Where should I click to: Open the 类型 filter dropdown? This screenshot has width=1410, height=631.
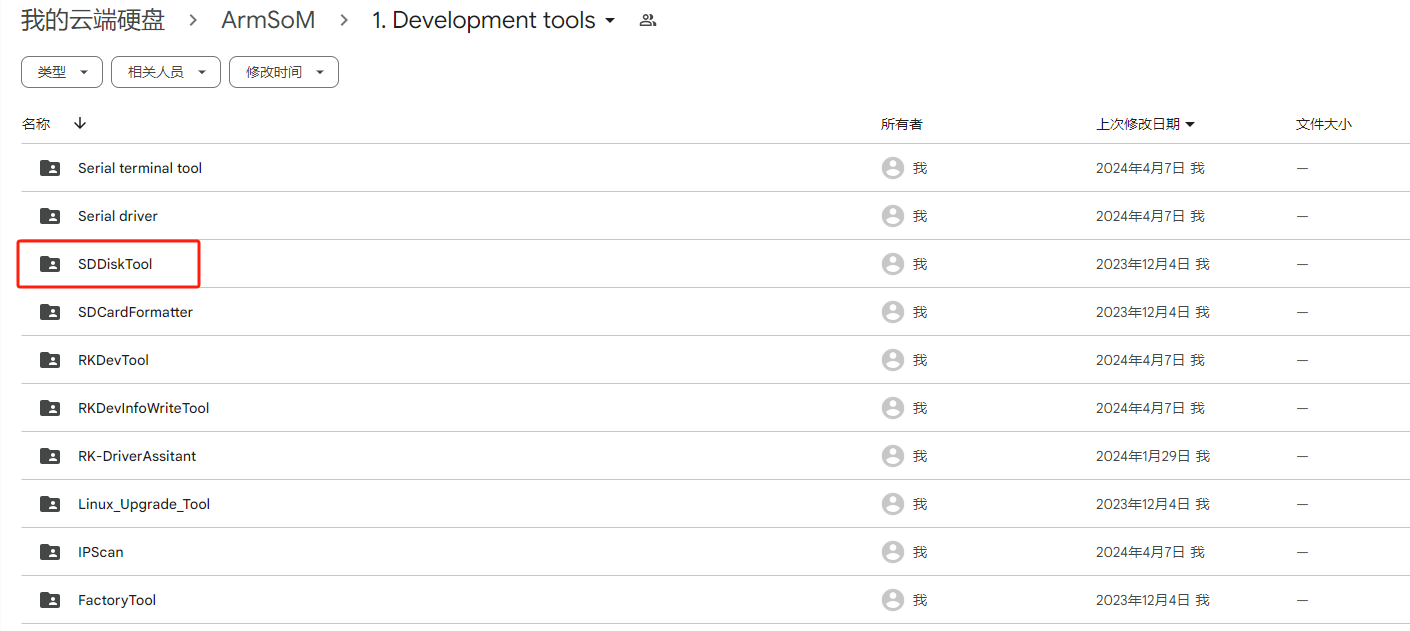click(x=61, y=71)
